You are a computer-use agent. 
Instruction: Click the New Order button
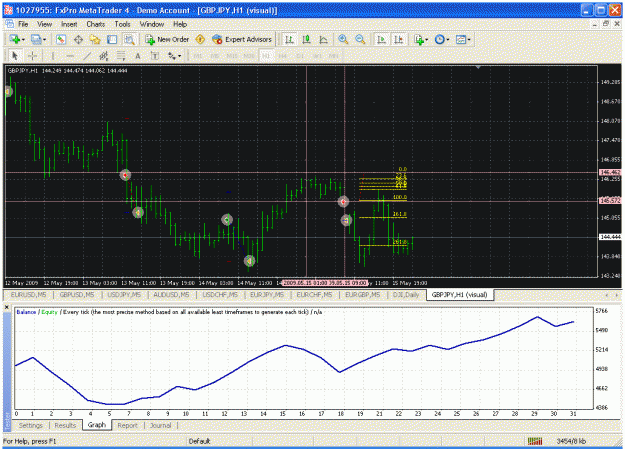tap(167, 39)
